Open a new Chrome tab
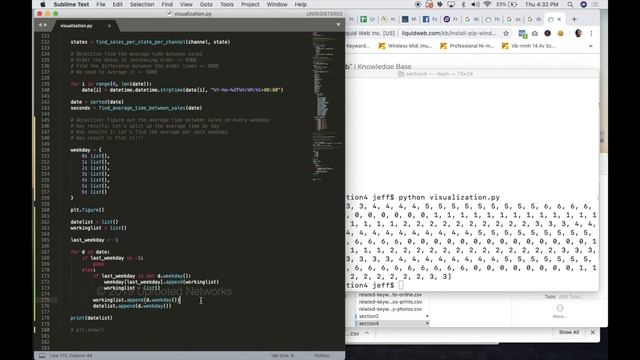This screenshot has height=360, width=640. coord(574,19)
